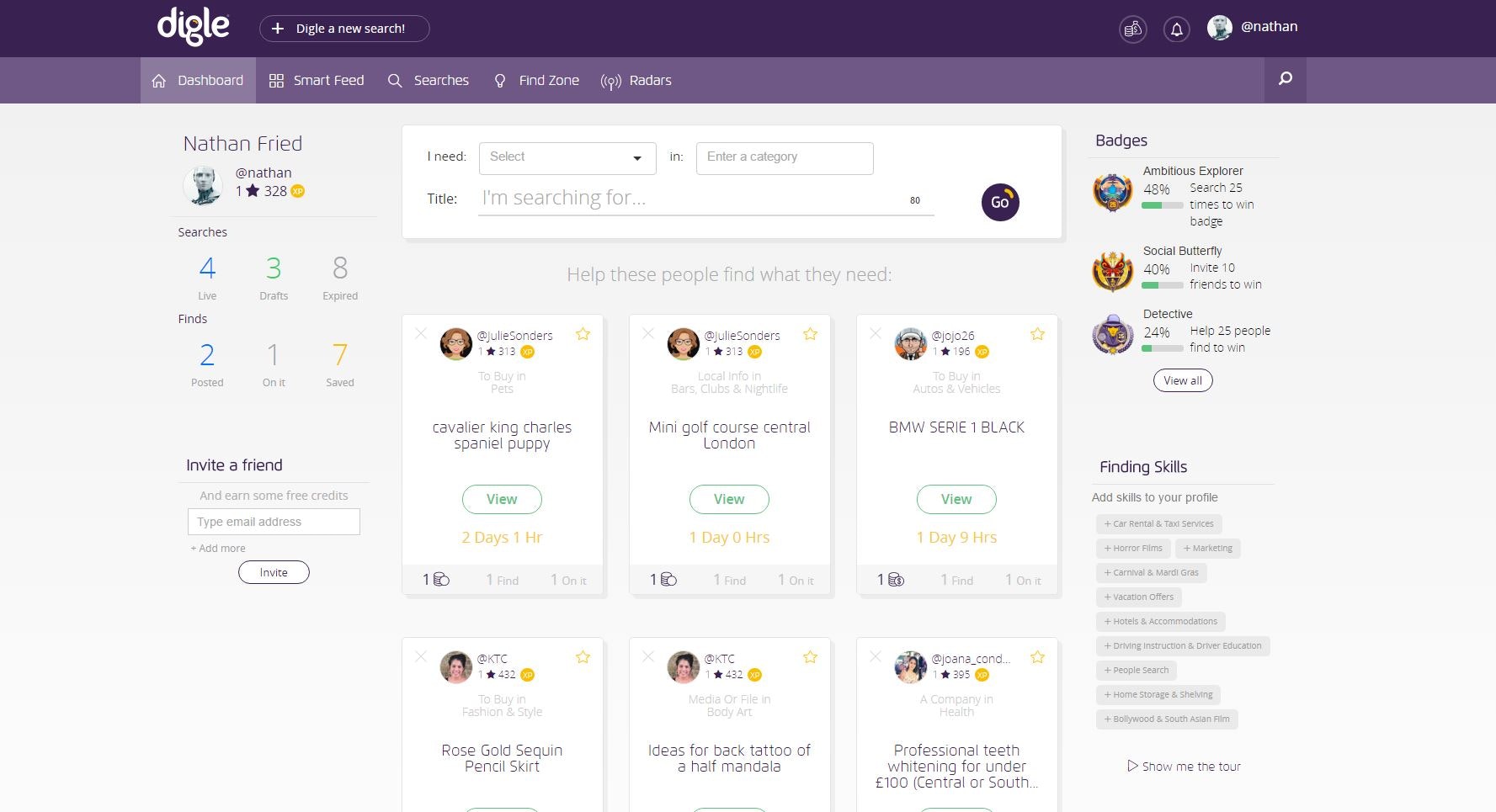Screen dimensions: 1496x812
Task: Focus the 'Enter a category' field
Action: (785, 157)
